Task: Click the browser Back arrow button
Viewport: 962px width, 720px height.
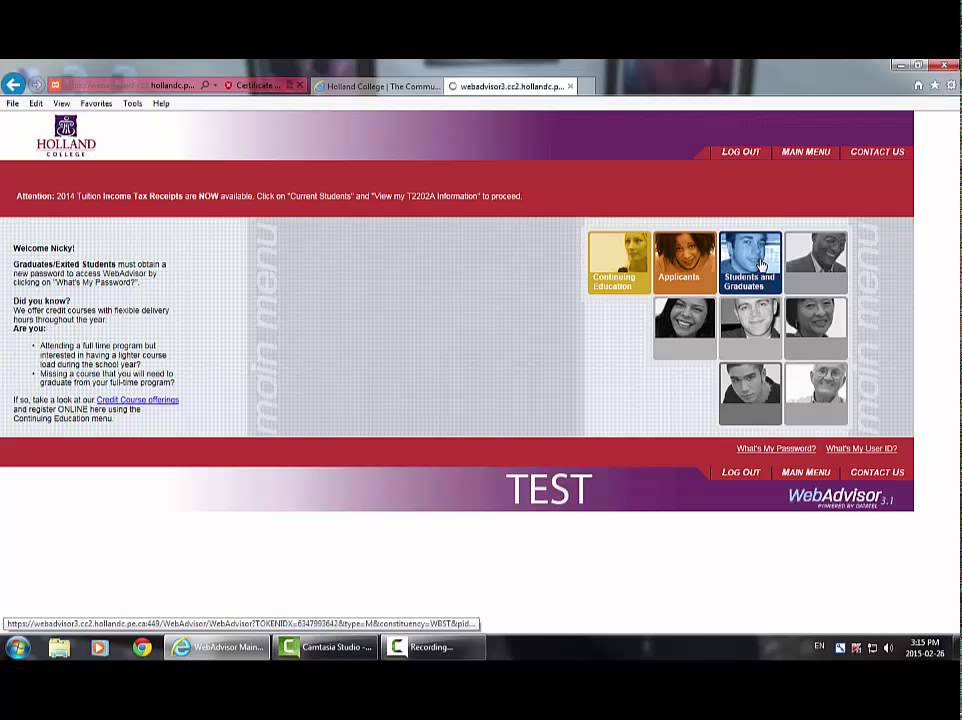Action: click(13, 84)
